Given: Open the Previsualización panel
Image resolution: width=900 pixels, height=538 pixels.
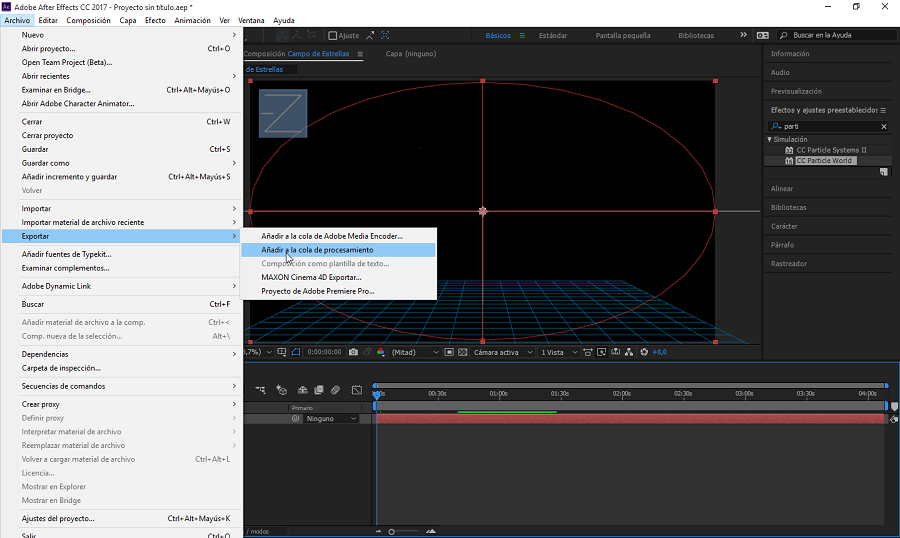Looking at the screenshot, I should point(796,91).
